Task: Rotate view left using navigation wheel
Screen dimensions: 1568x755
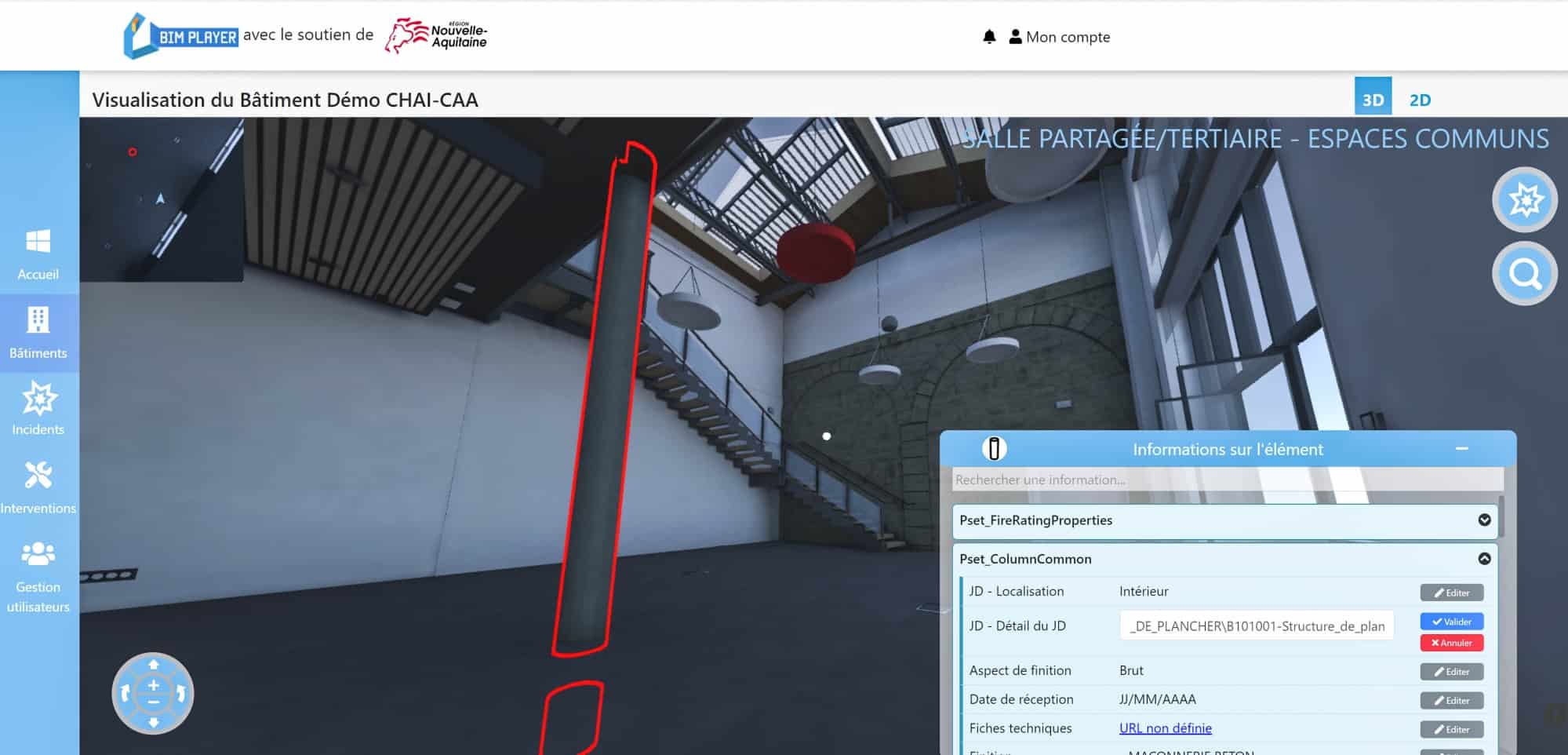Action: [125, 694]
